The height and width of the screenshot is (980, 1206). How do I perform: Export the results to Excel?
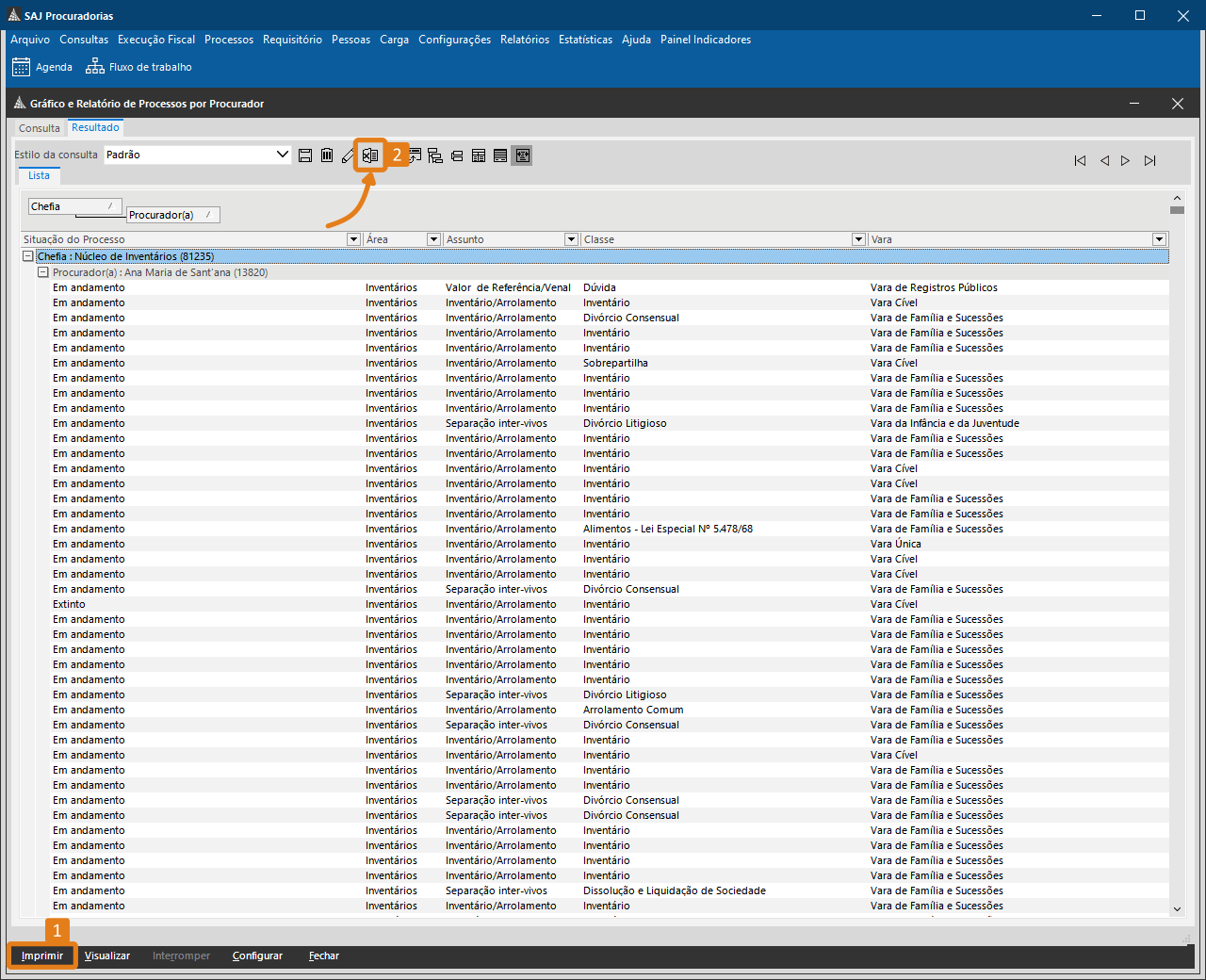[370, 155]
